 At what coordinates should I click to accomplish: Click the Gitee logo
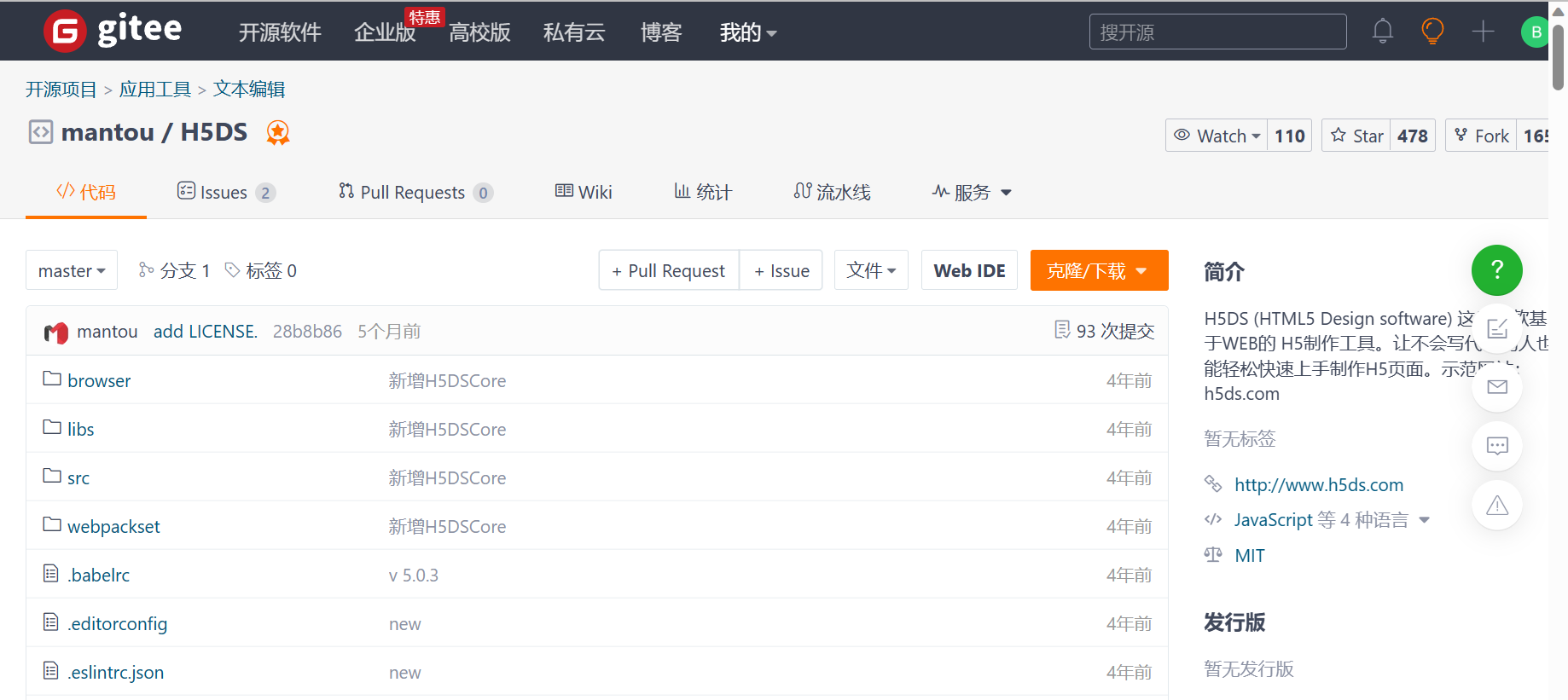[x=113, y=31]
